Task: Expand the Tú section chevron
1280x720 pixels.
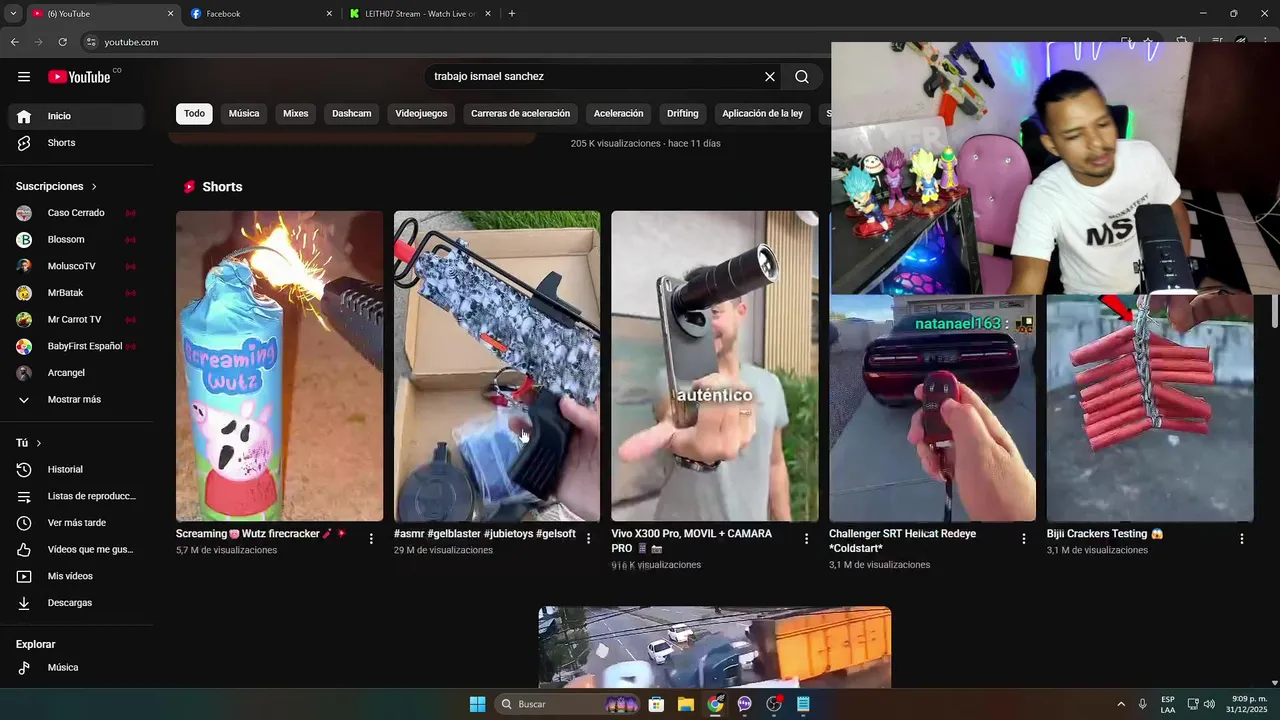Action: (x=39, y=443)
